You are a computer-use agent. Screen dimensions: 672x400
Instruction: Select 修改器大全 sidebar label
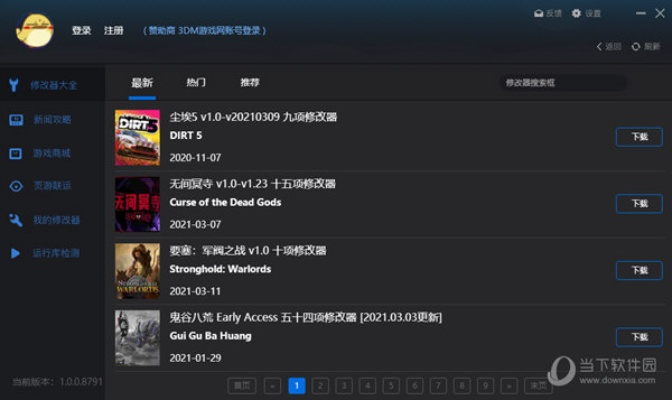click(54, 85)
